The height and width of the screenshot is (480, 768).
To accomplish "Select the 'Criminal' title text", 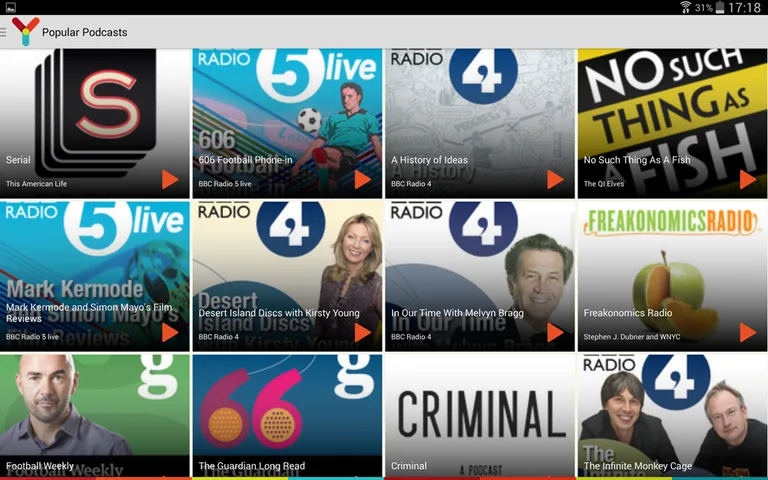I will pyautogui.click(x=408, y=466).
